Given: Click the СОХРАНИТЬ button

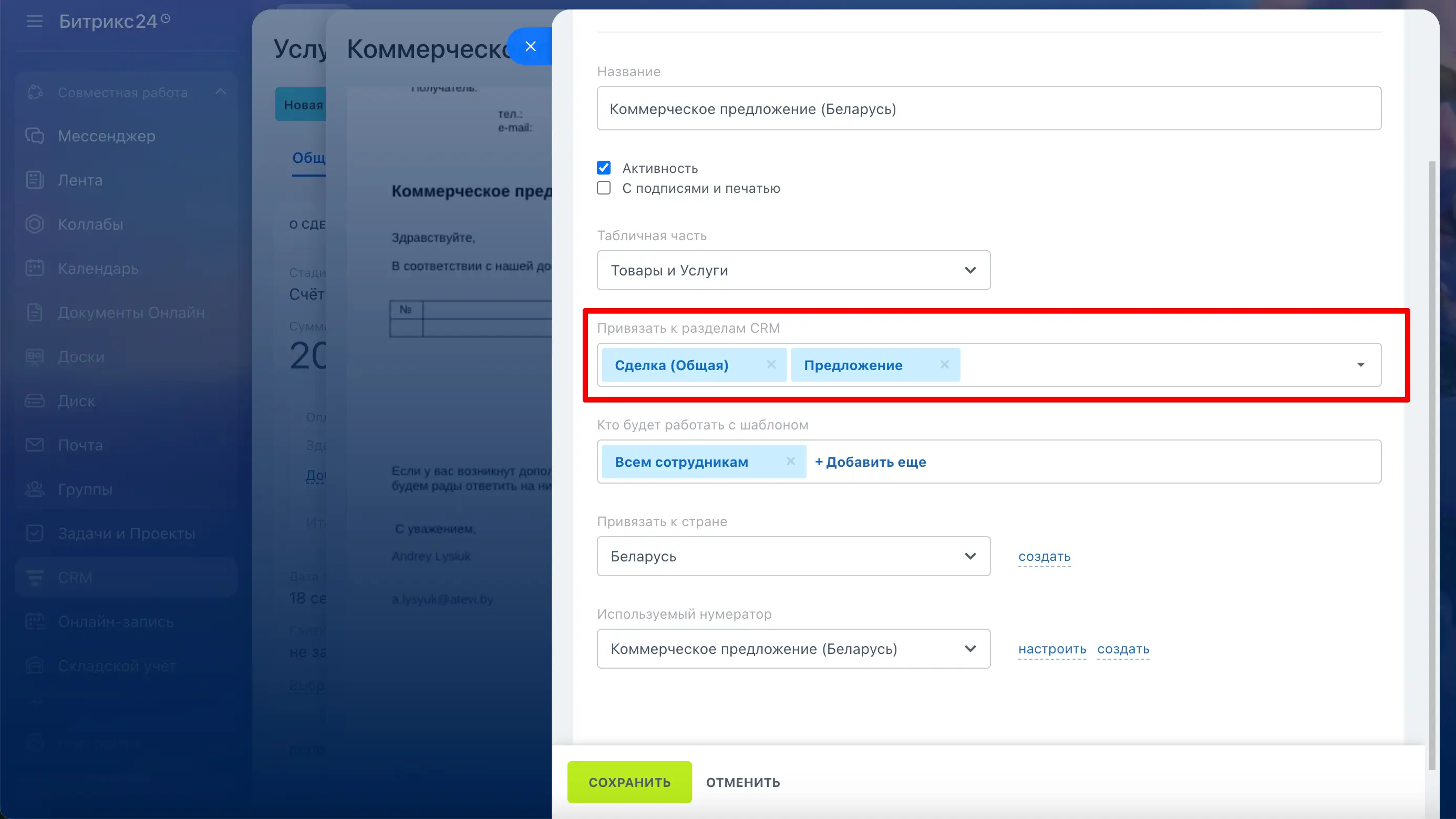Looking at the screenshot, I should pos(629,782).
